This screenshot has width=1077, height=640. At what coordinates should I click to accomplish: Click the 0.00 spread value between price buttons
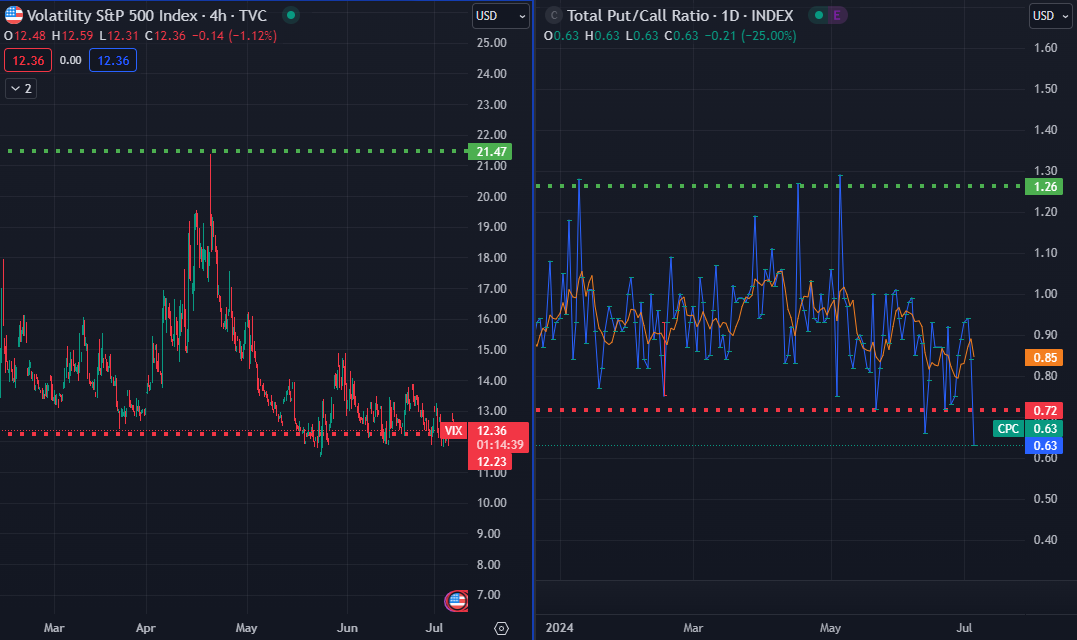(x=71, y=60)
